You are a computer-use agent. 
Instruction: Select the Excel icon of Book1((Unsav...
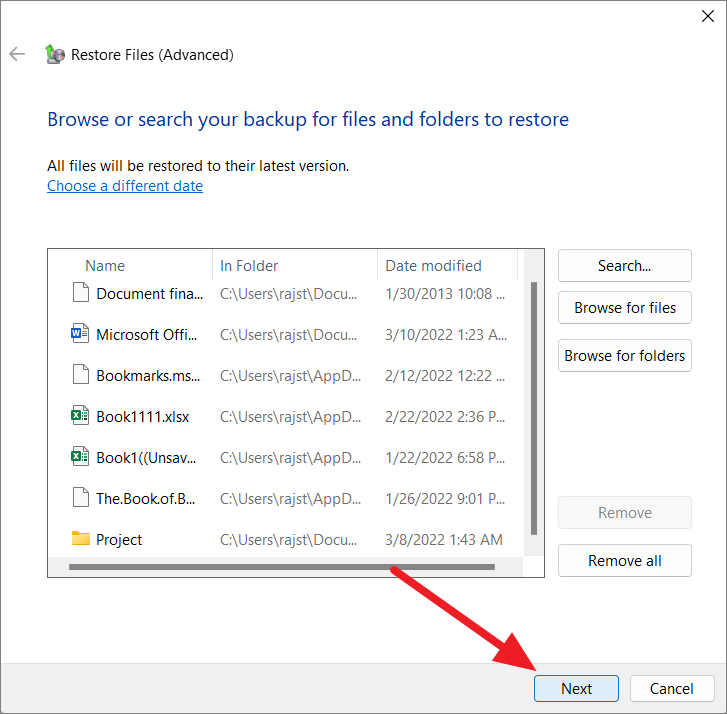pyautogui.click(x=80, y=457)
